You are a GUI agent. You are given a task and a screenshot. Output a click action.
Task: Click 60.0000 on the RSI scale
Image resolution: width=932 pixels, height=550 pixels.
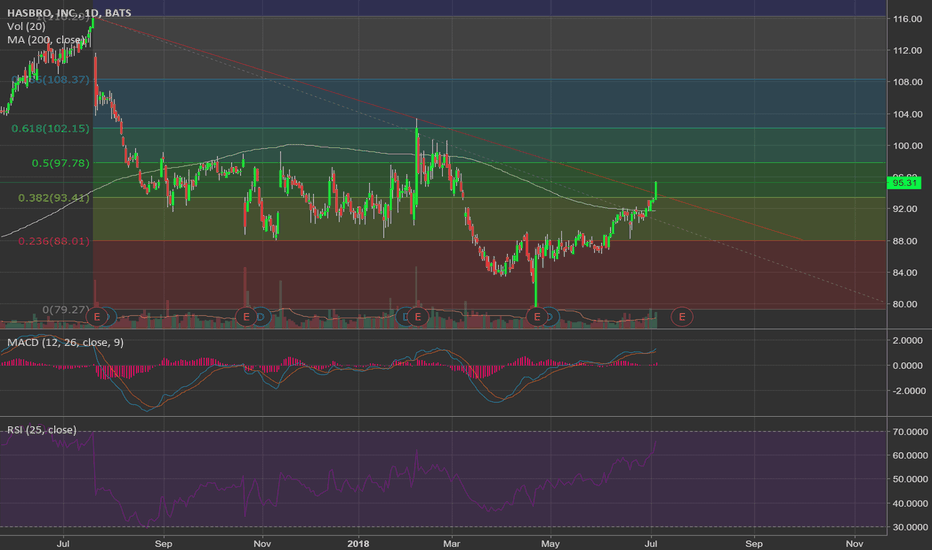tap(910, 455)
